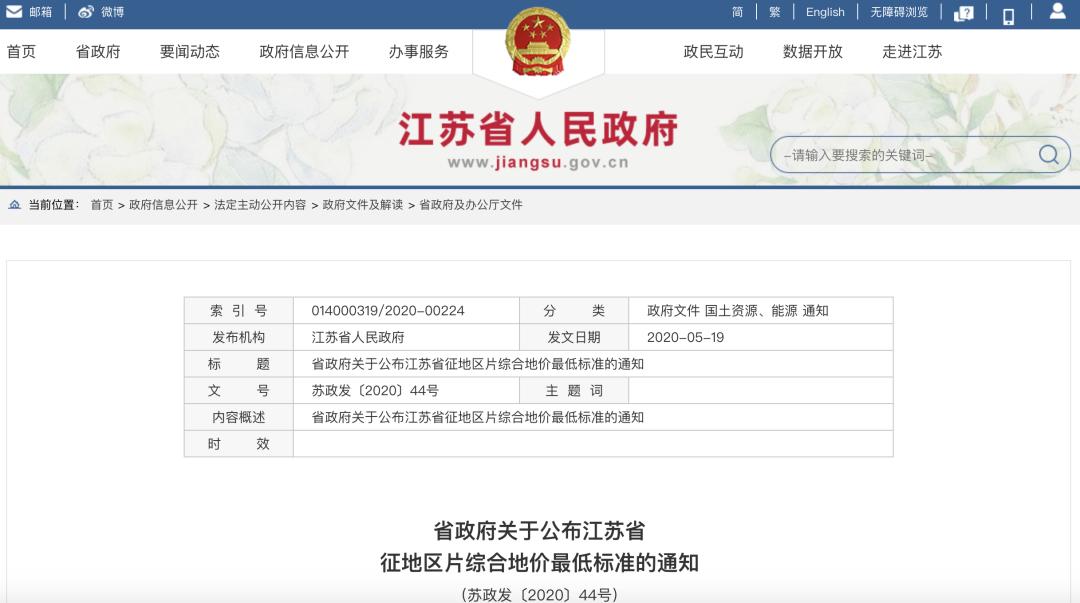Click the question mark help icon
This screenshot has width=1080, height=603.
(x=962, y=12)
